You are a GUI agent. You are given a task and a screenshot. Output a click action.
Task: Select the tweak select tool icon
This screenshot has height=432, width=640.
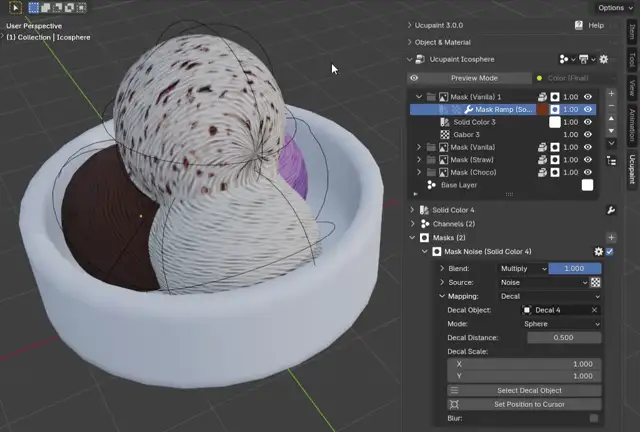pos(16,7)
